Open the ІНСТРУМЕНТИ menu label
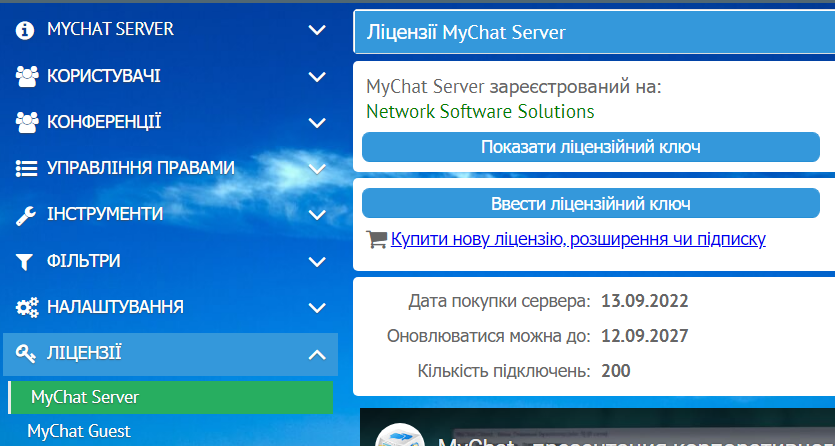This screenshot has width=835, height=446. pos(105,214)
